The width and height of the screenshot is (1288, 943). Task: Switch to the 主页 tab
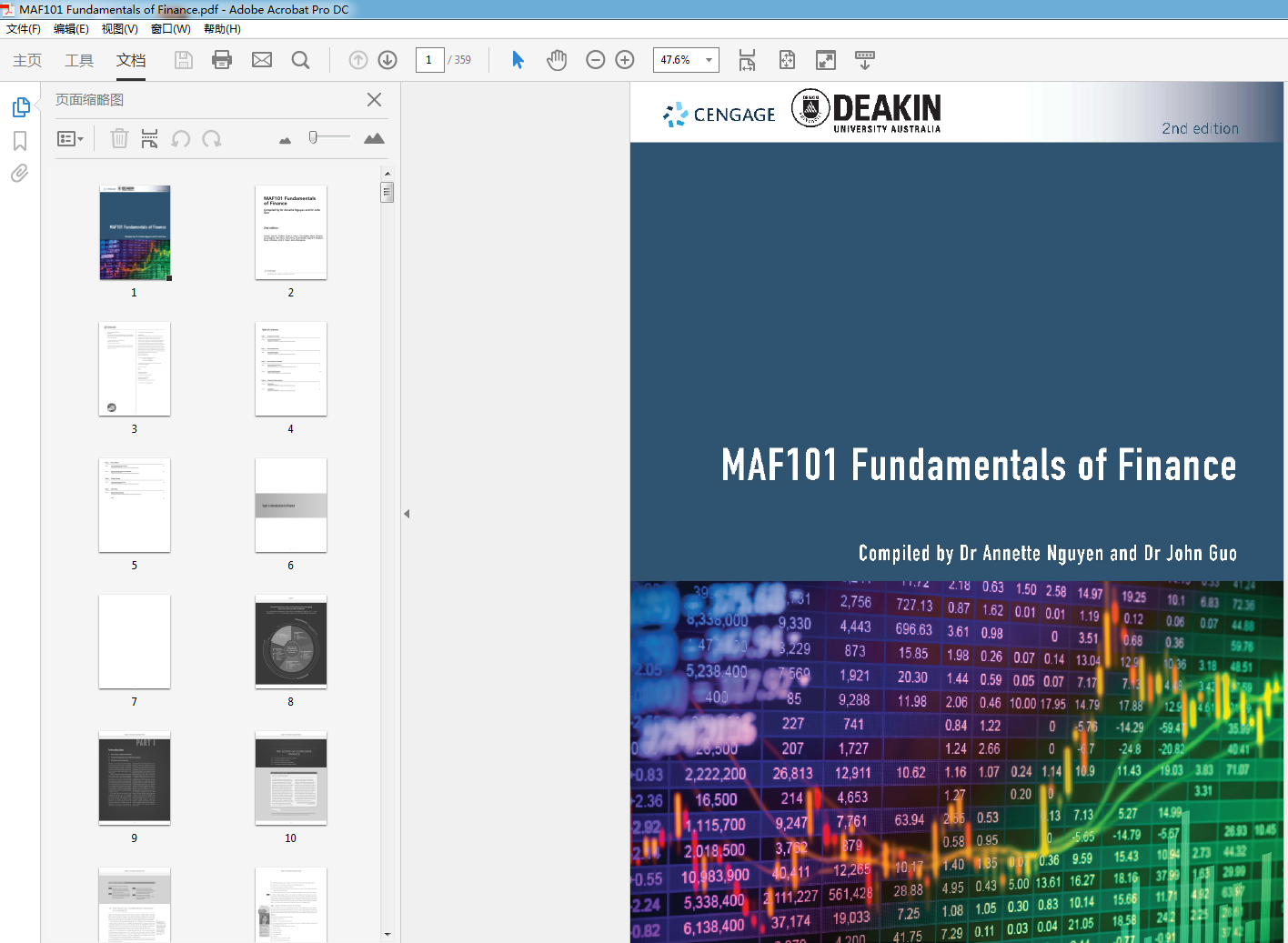[27, 60]
